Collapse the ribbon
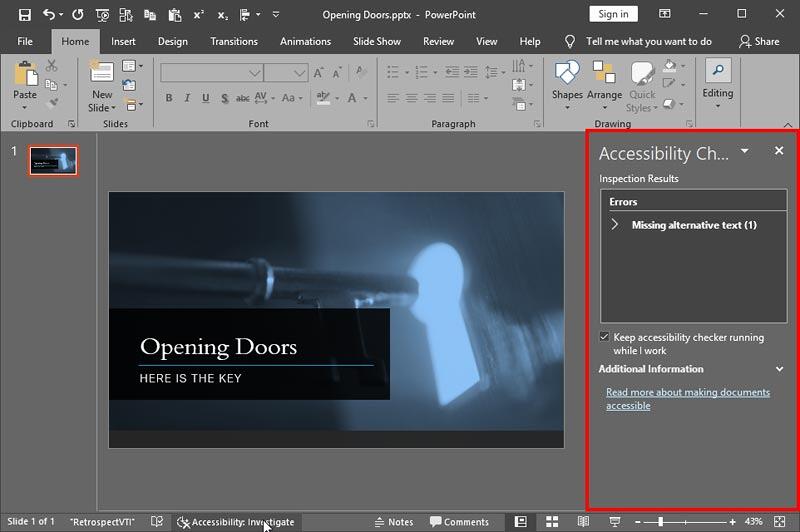This screenshot has width=800, height=532. click(x=788, y=124)
